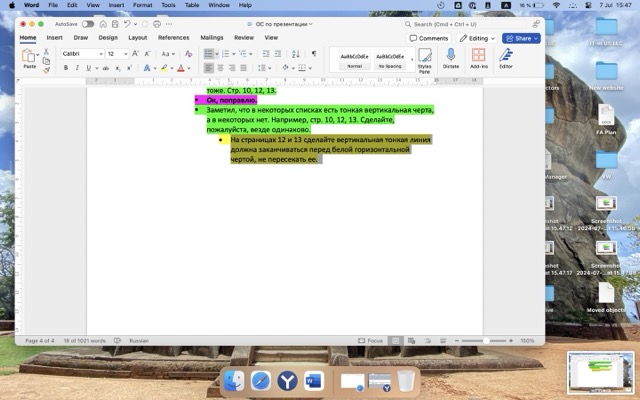Click the Share button
The width and height of the screenshot is (640, 400).
521,38
